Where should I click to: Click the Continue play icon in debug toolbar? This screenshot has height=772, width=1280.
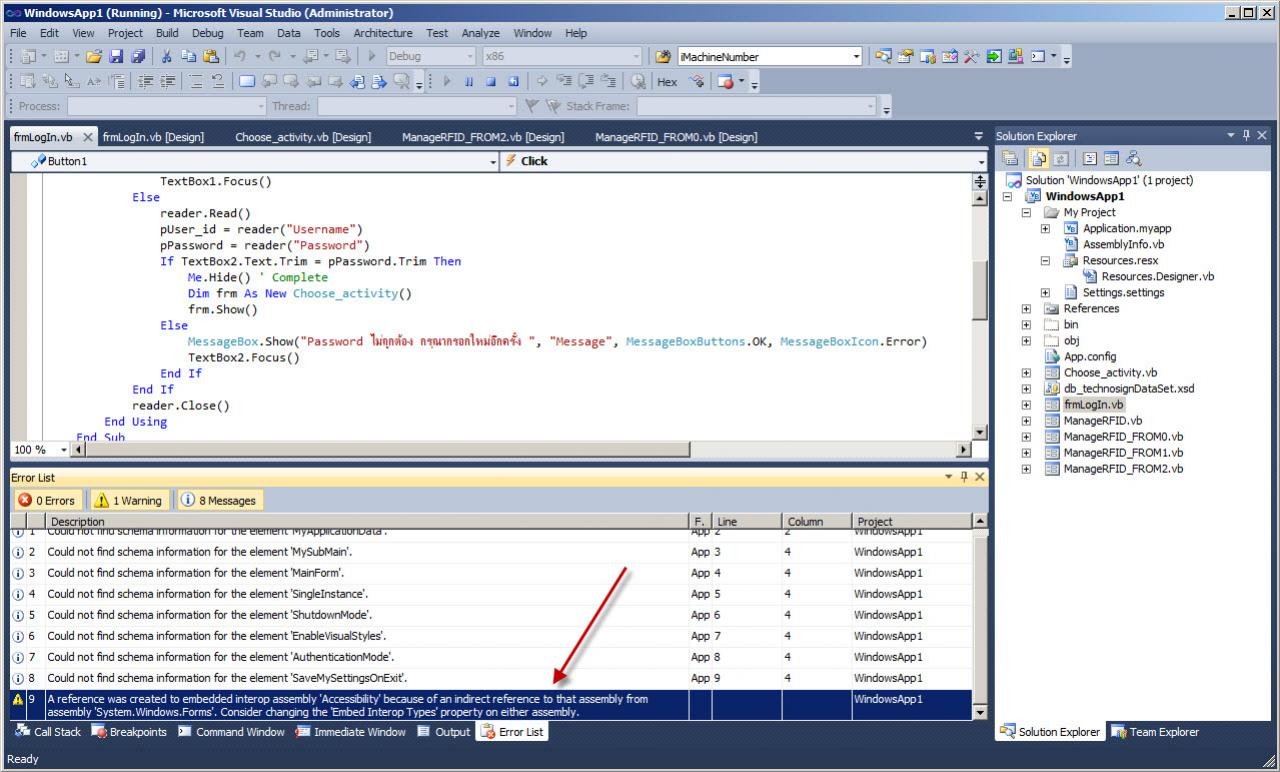point(446,82)
